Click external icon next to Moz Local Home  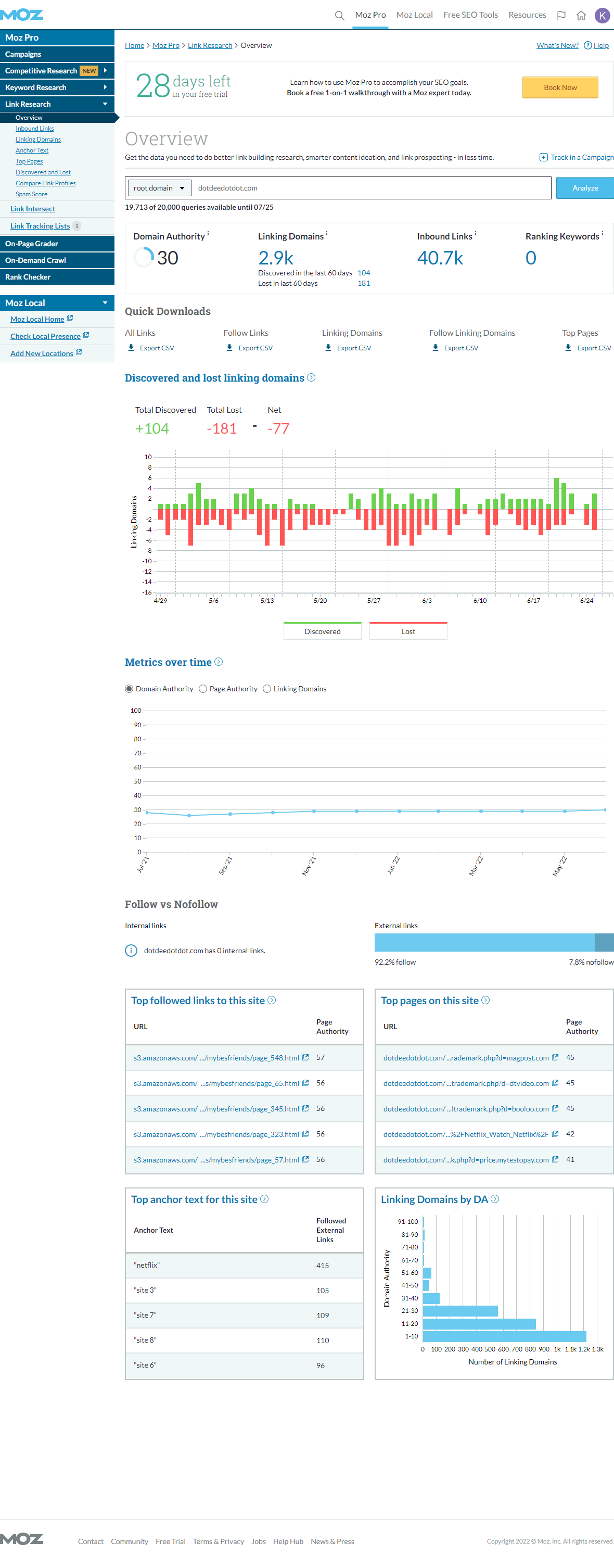70,319
